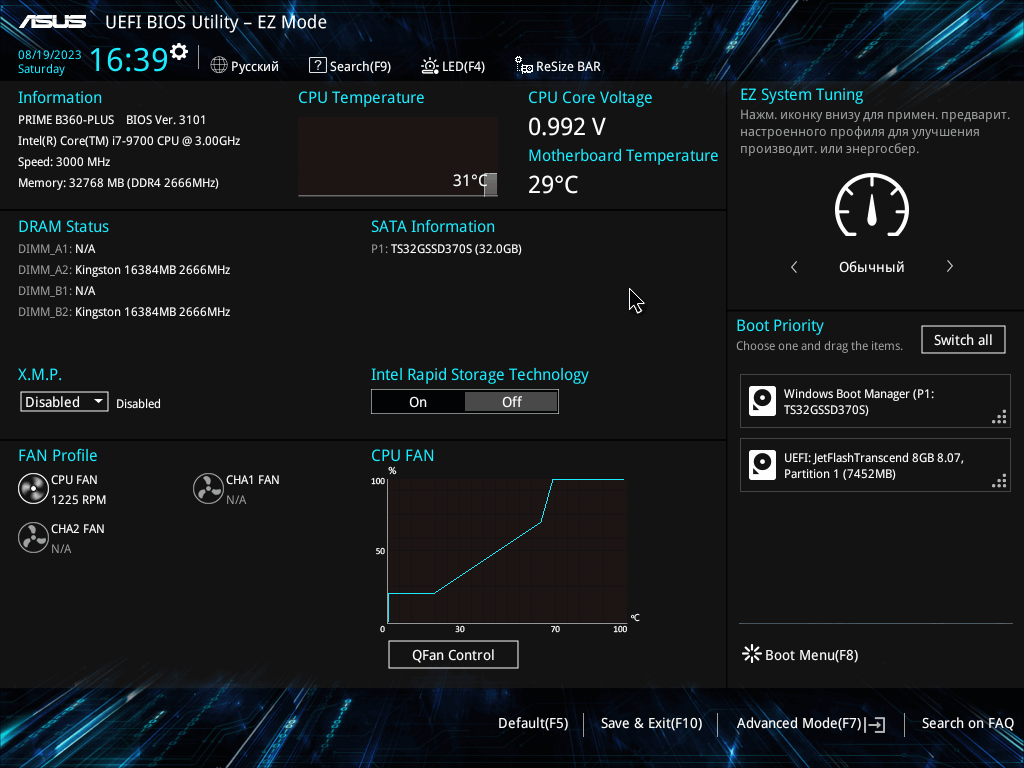Toggle ReSize BAR option
This screenshot has width=1024, height=768.
(568, 67)
